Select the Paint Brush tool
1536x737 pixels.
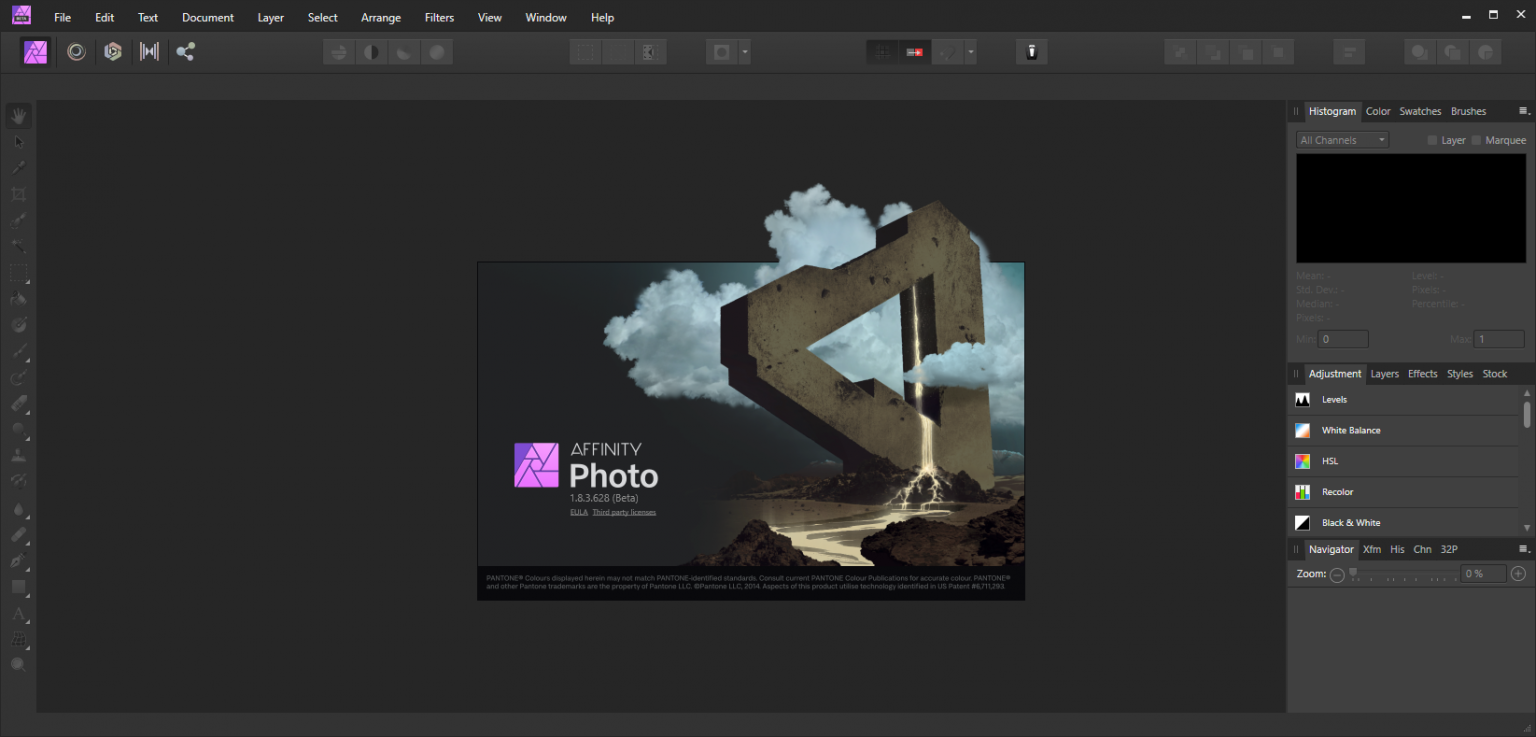(19, 351)
